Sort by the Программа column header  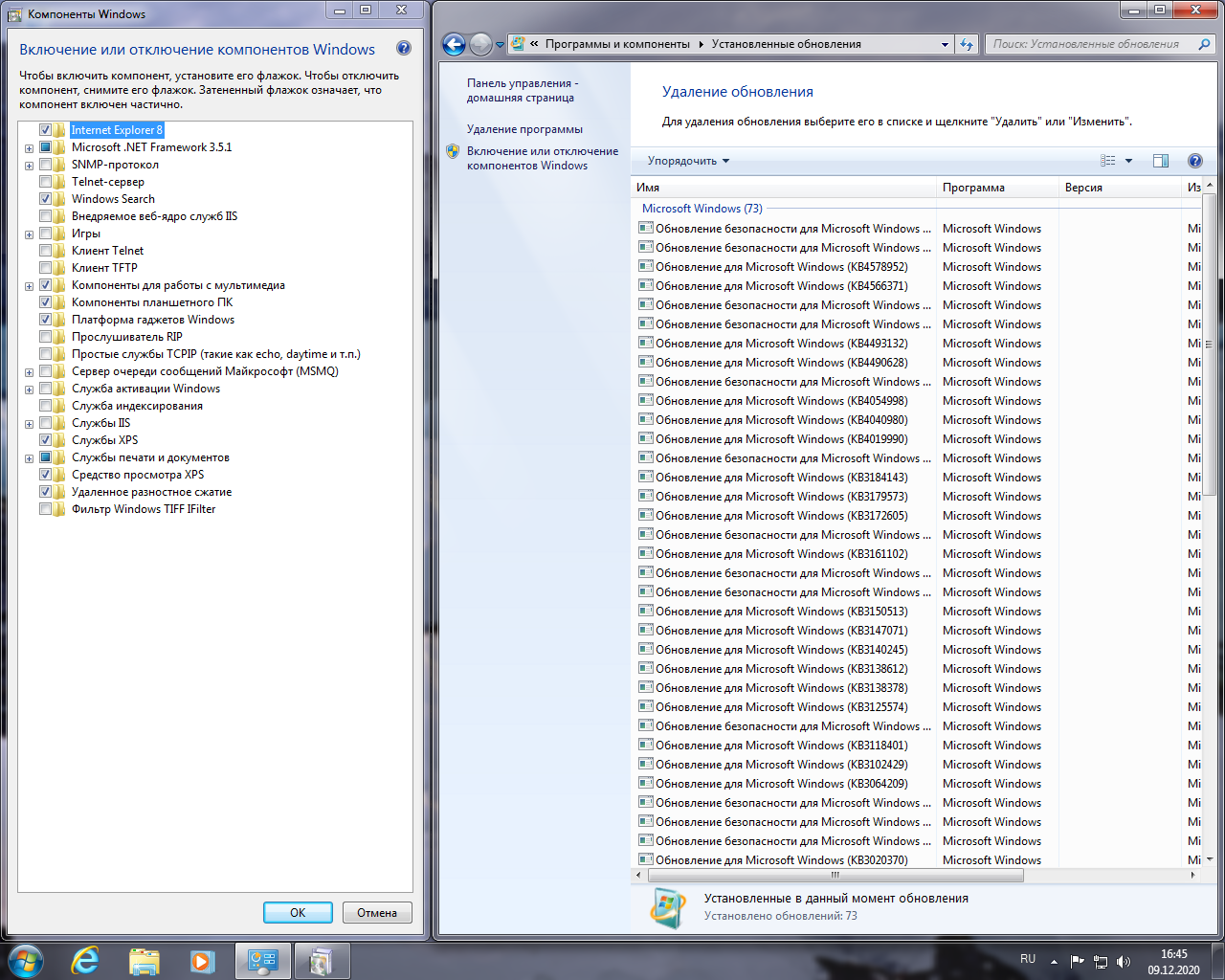997,188
